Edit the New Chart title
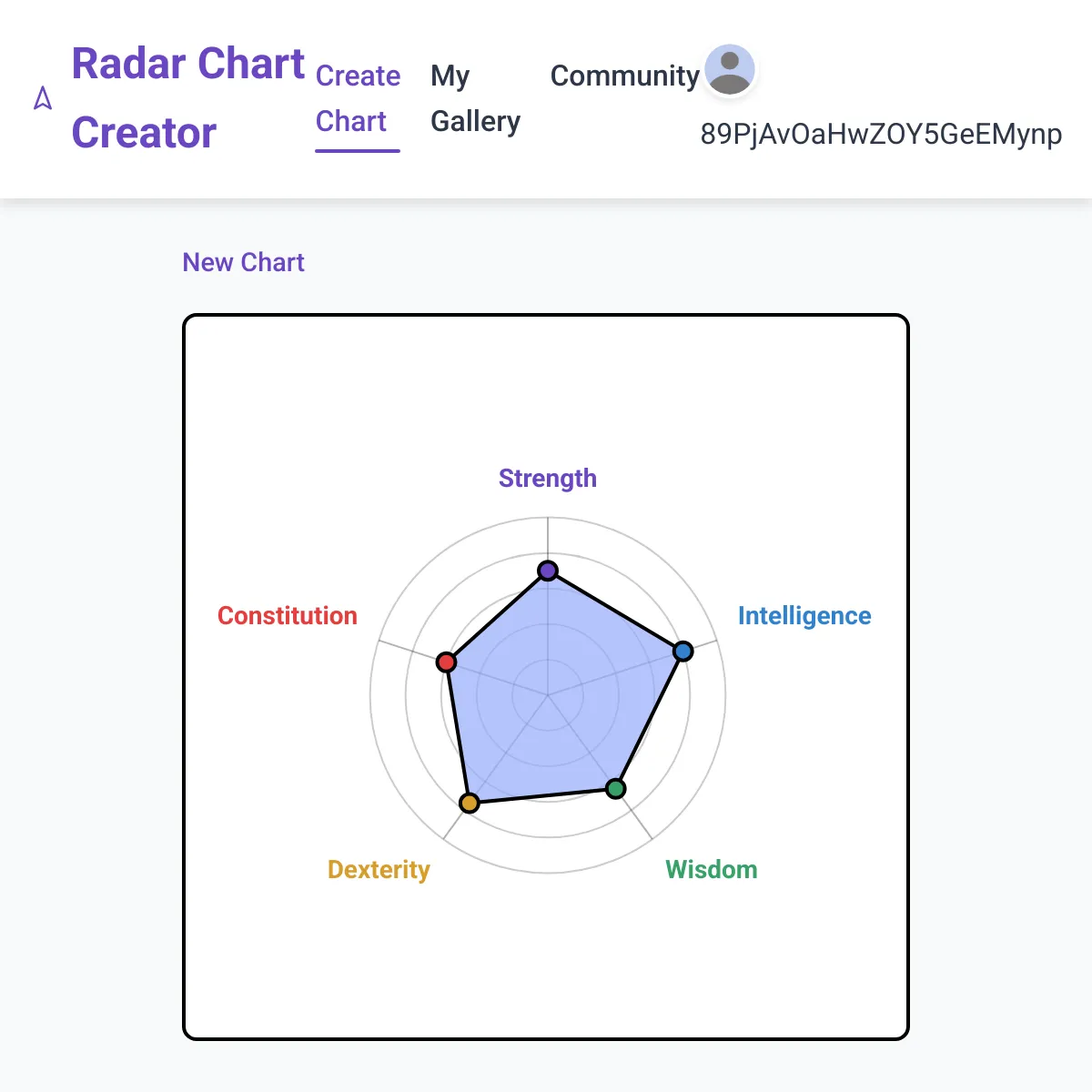The width and height of the screenshot is (1092, 1092). (244, 262)
